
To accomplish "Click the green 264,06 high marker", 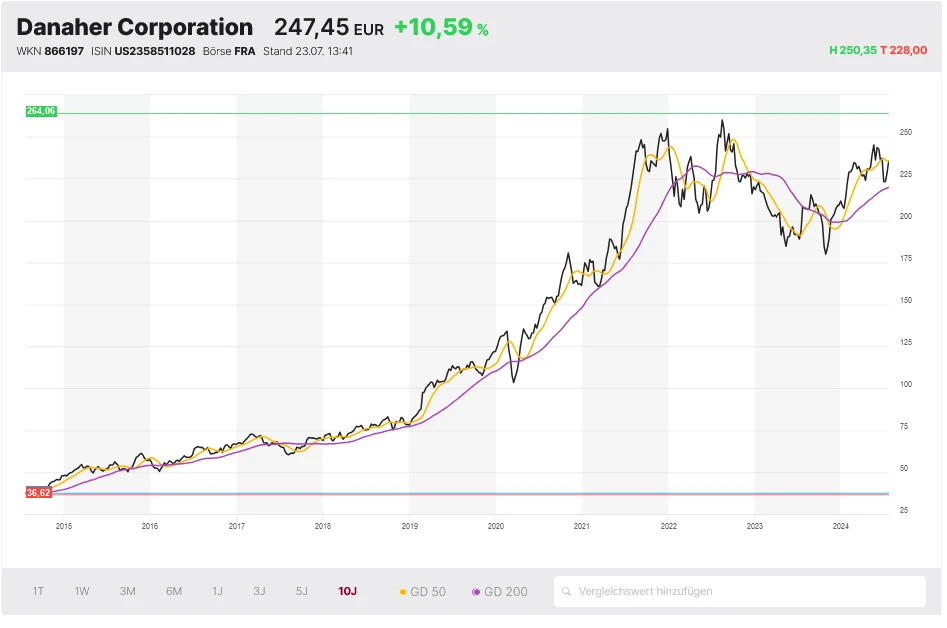I will click(41, 111).
